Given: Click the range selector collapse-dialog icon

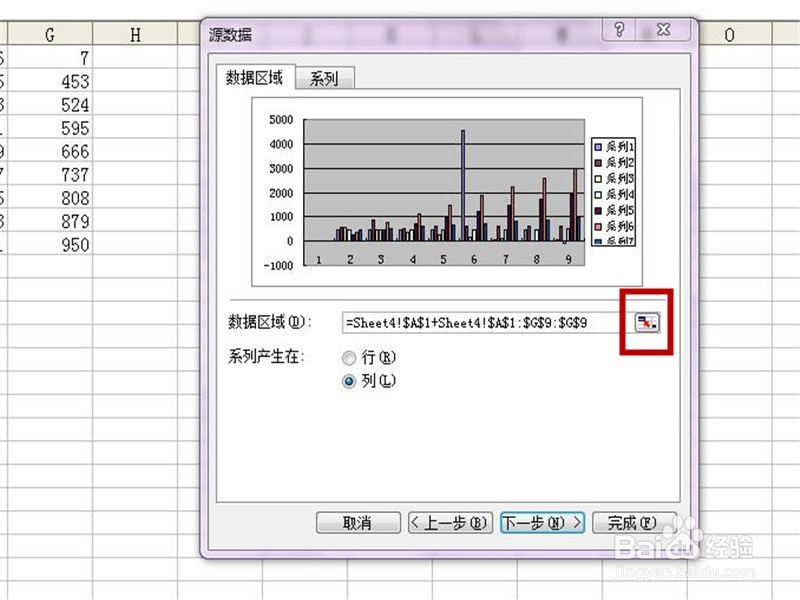Looking at the screenshot, I should [647, 322].
